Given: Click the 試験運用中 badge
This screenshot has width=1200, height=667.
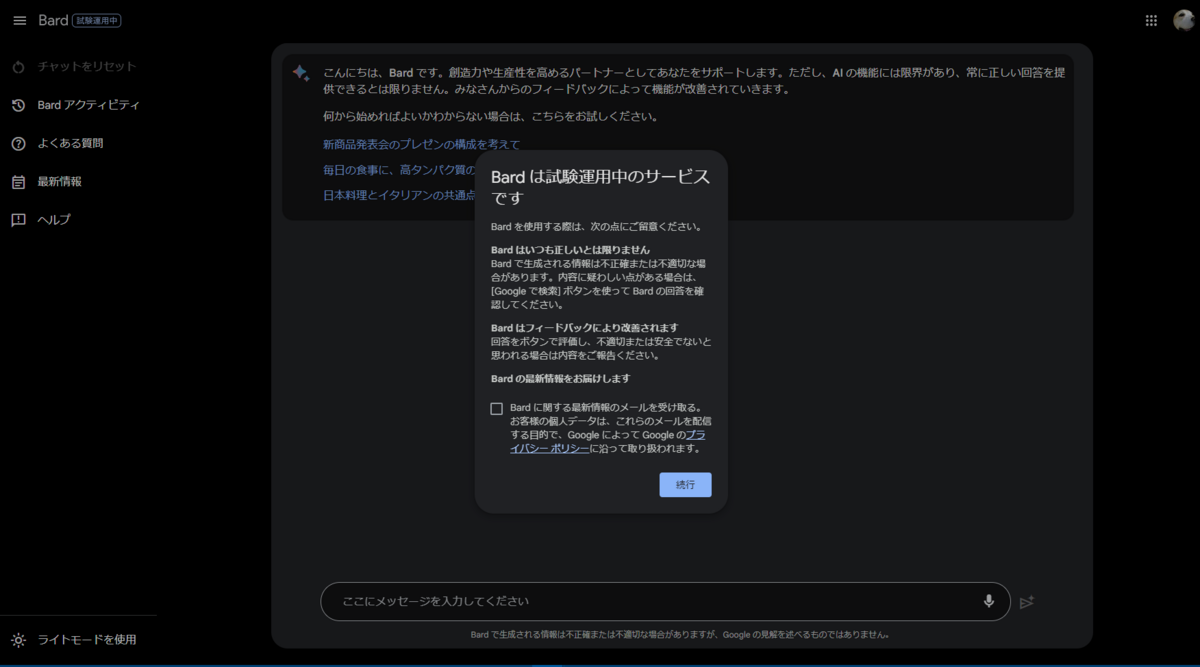Looking at the screenshot, I should click(97, 21).
